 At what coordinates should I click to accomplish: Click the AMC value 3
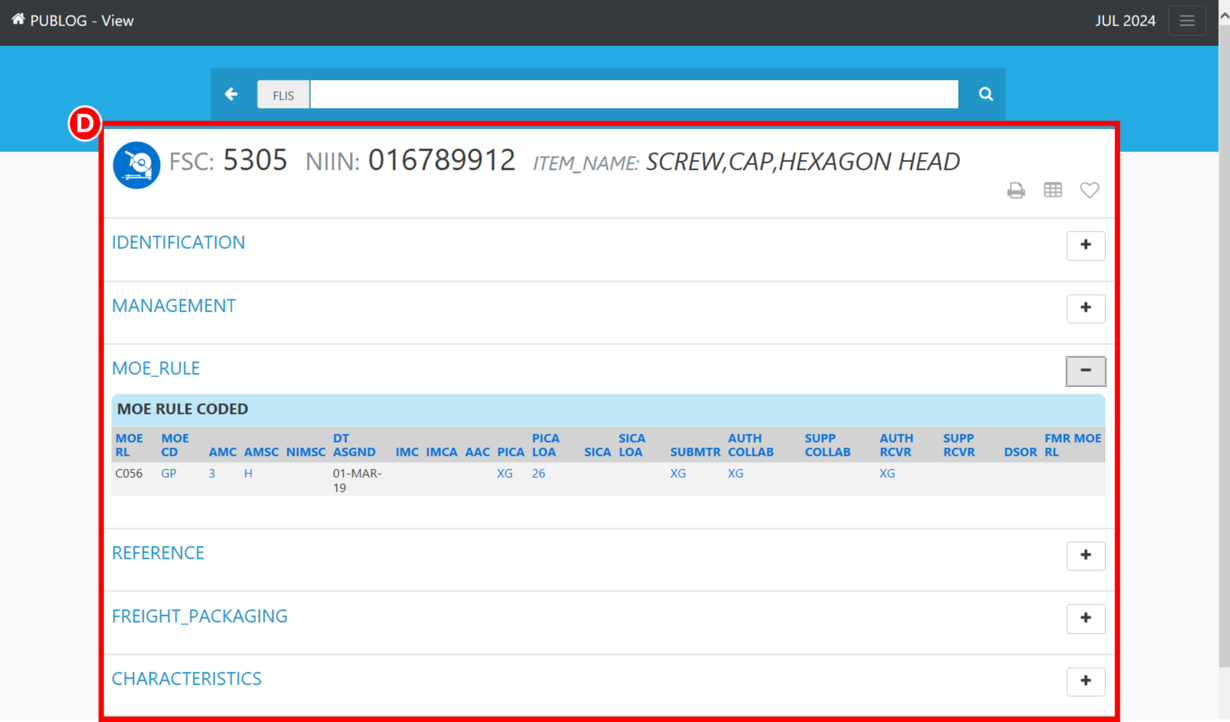pos(212,474)
